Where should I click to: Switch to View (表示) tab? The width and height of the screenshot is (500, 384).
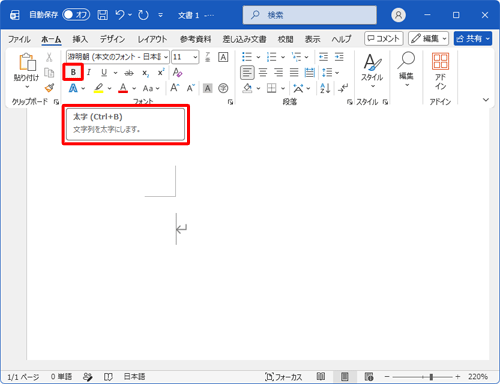click(312, 39)
